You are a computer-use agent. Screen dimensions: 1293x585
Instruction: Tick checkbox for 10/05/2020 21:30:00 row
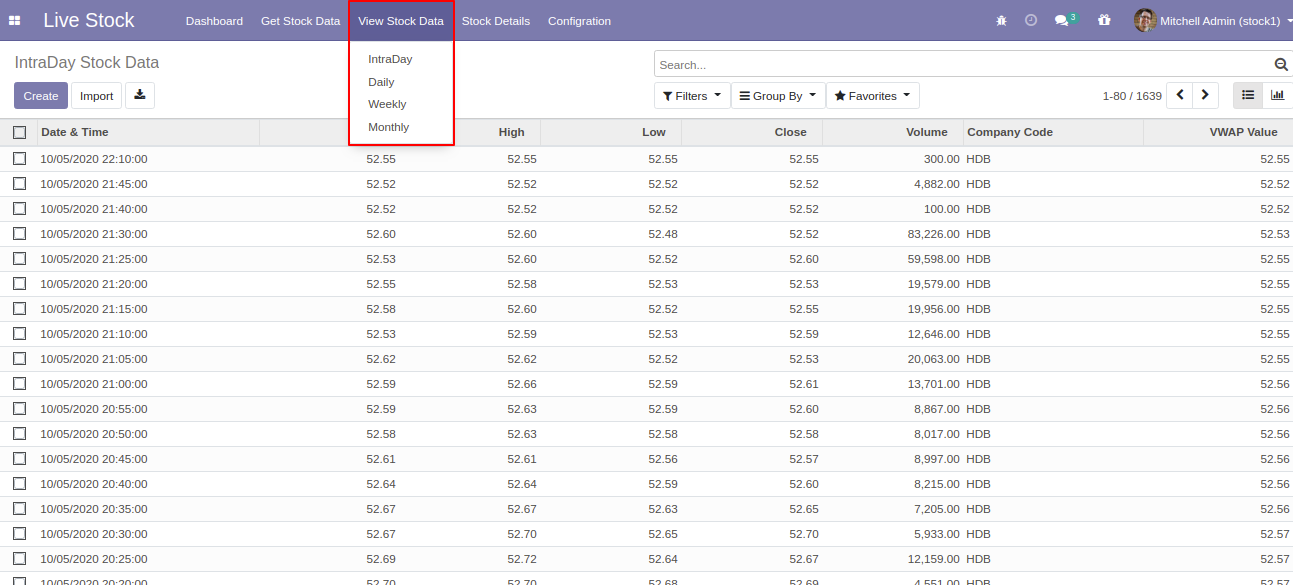point(19,234)
